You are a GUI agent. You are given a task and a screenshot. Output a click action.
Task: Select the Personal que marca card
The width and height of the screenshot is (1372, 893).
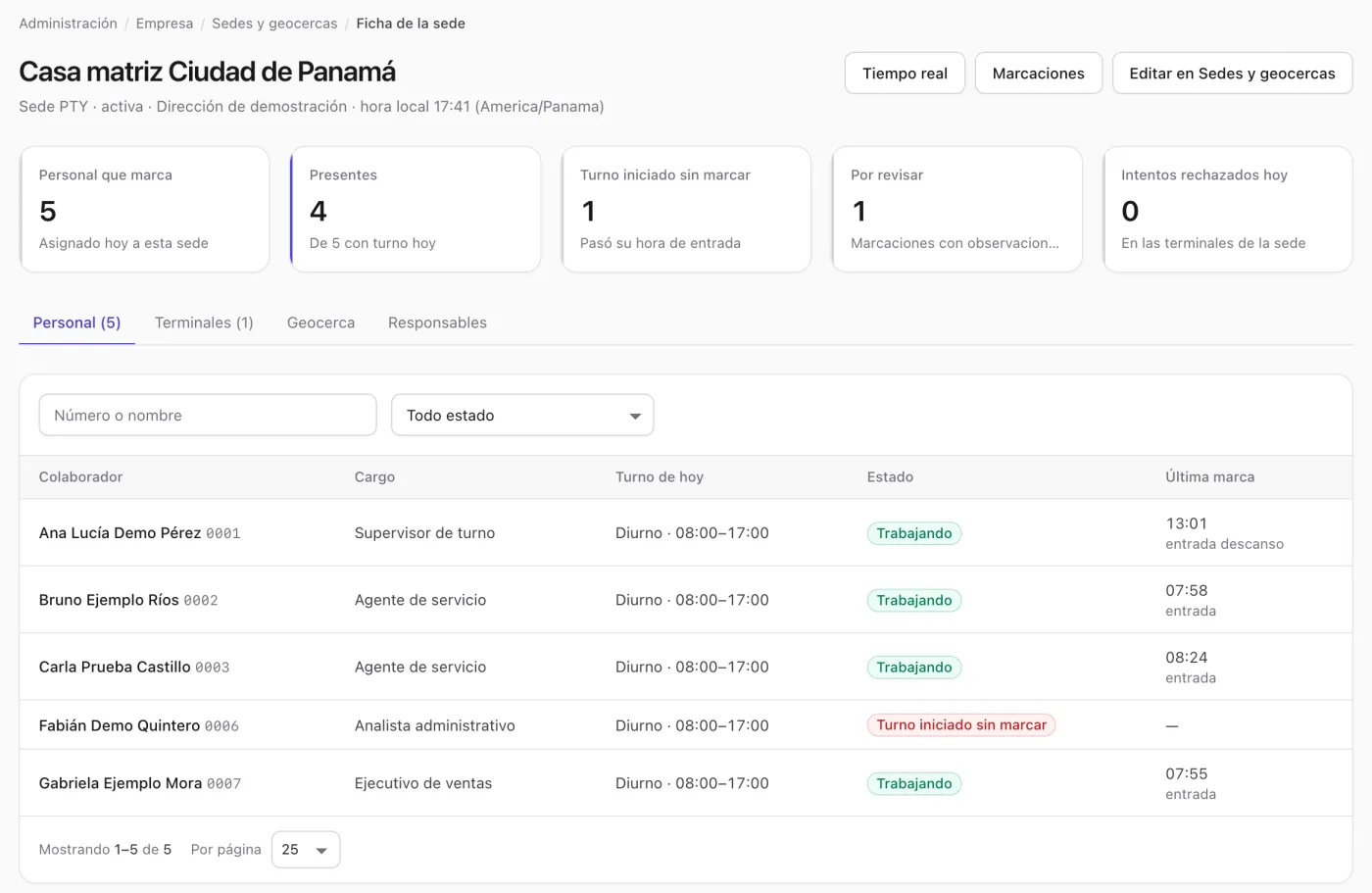coord(145,209)
